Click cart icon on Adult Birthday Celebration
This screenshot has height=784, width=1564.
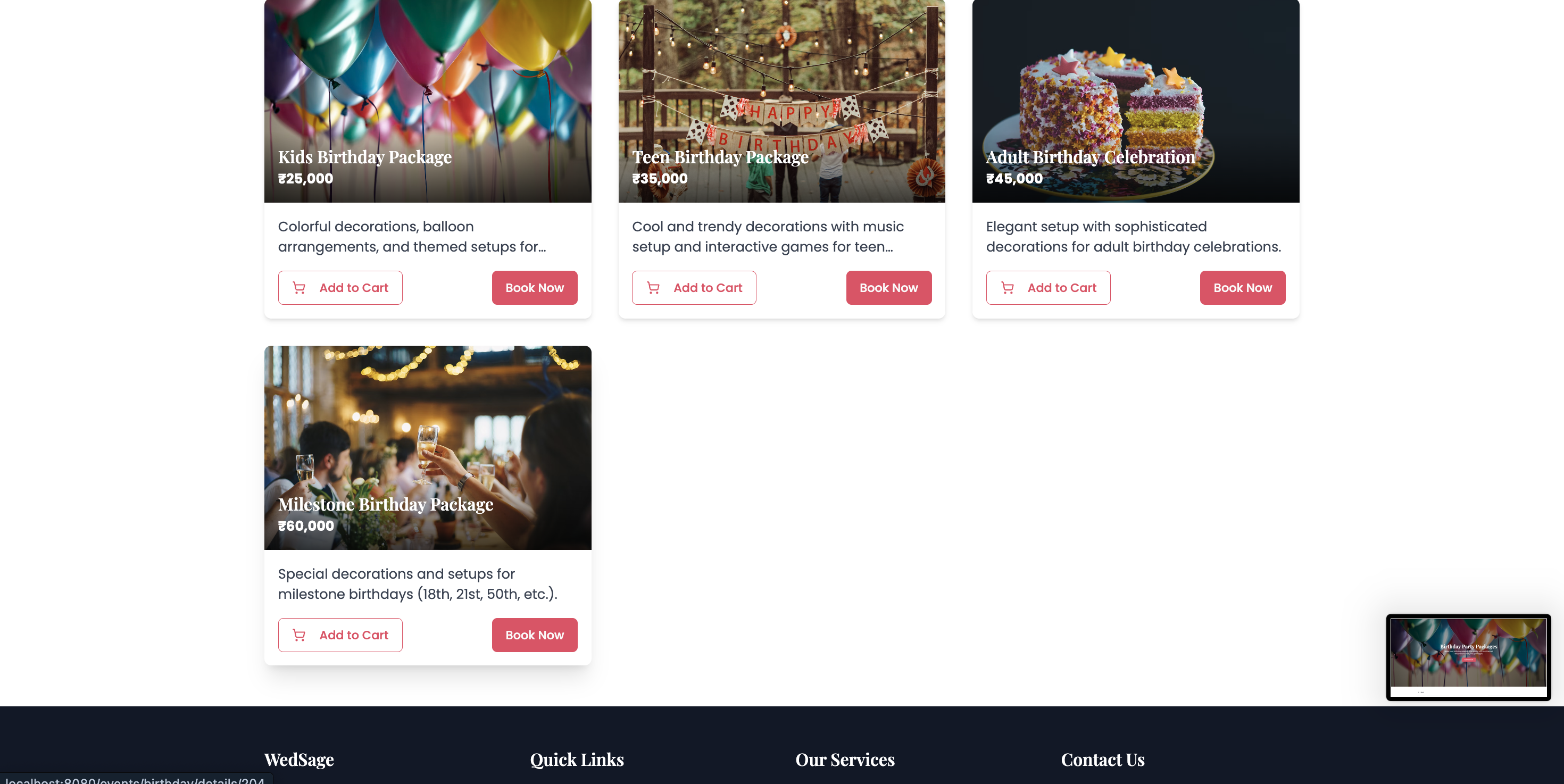(1007, 288)
